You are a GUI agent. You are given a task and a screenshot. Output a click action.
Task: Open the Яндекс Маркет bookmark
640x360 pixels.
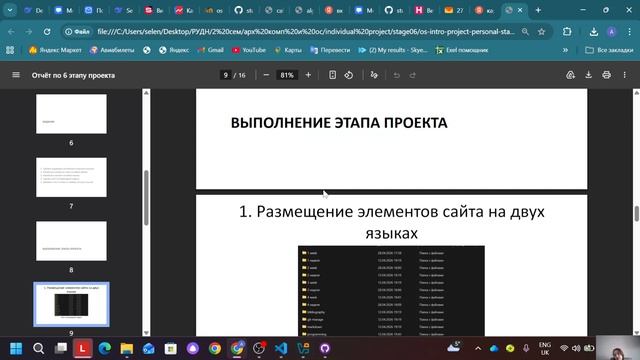point(55,50)
